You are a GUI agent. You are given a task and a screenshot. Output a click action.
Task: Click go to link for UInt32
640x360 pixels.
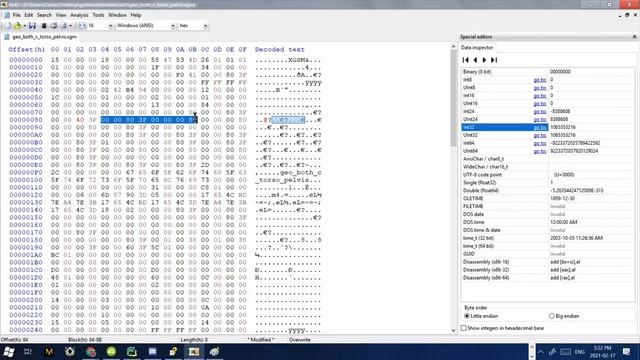click(x=540, y=135)
